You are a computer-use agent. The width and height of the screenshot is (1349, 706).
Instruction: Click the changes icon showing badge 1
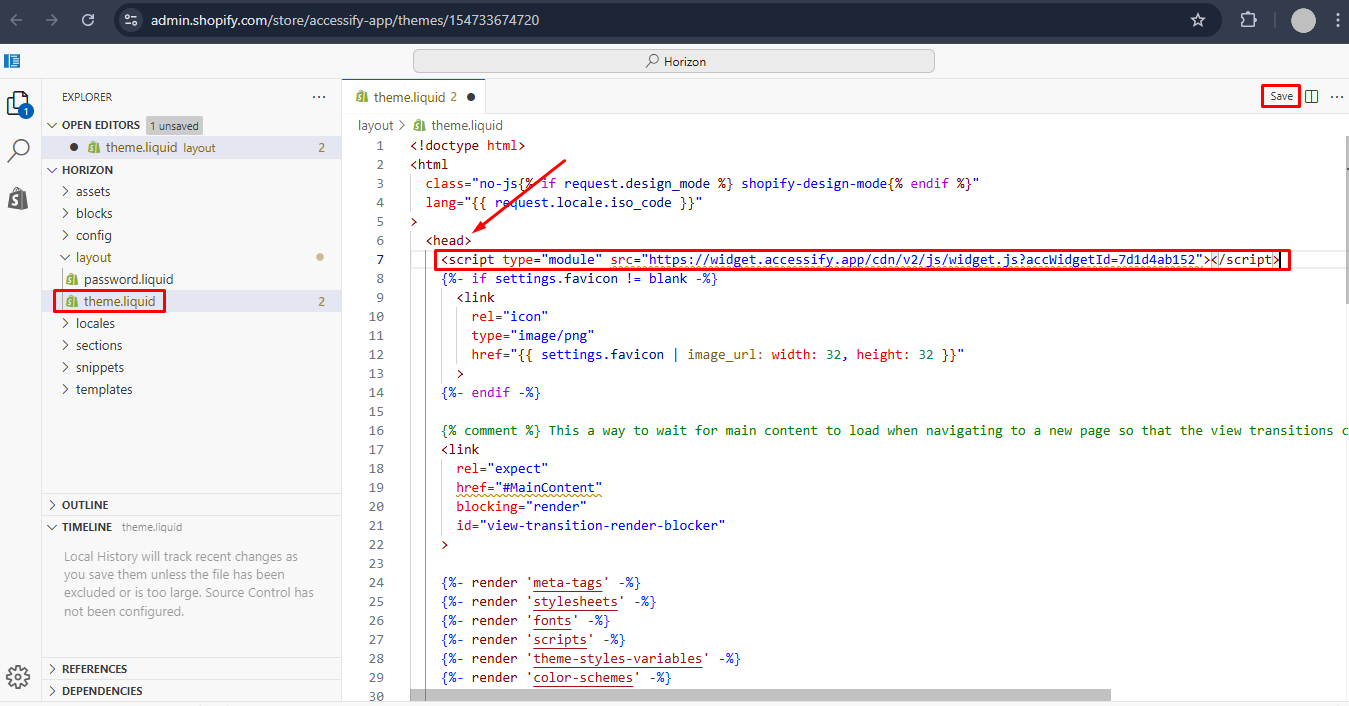click(x=20, y=104)
